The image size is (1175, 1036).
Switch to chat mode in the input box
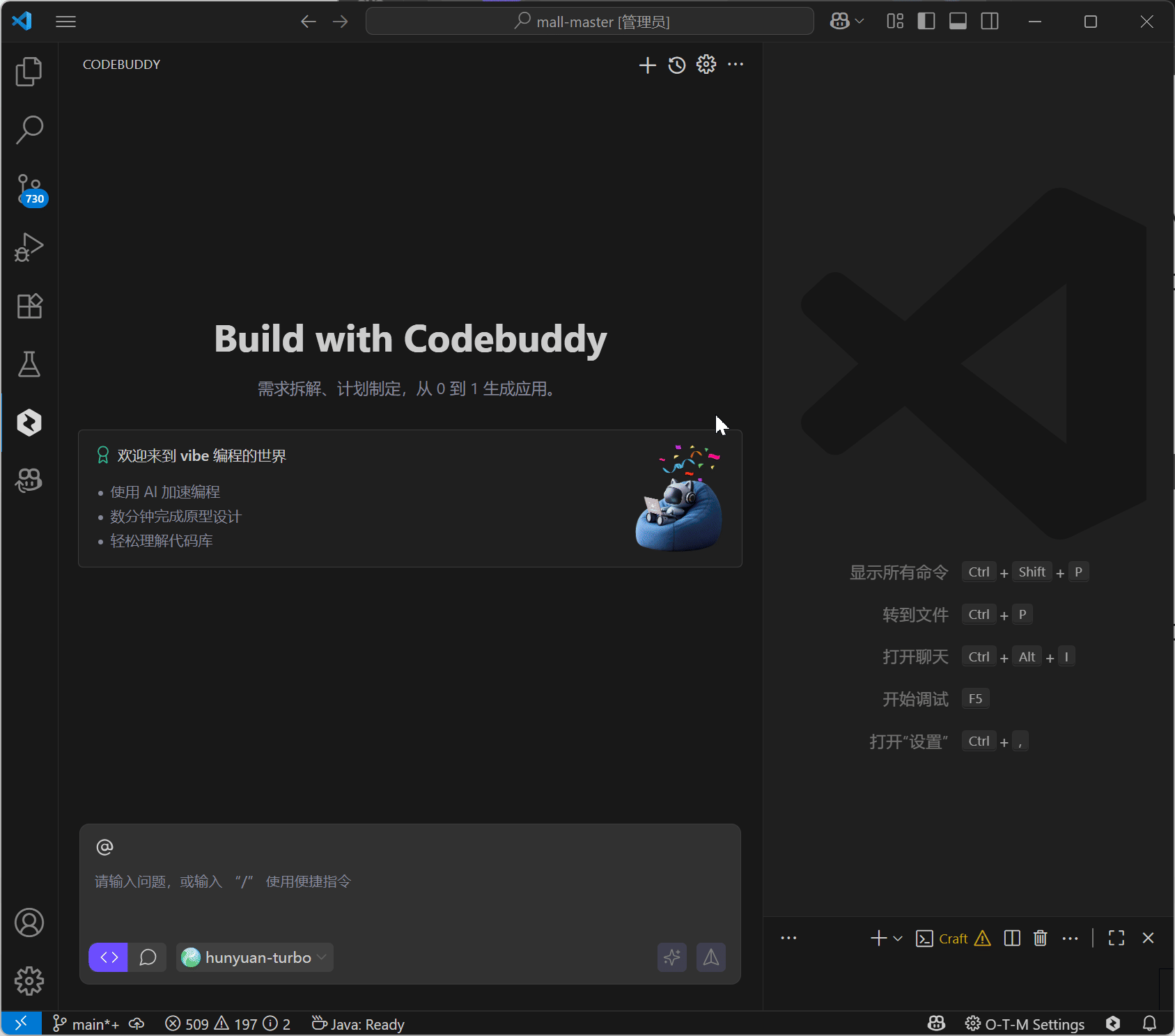click(148, 957)
